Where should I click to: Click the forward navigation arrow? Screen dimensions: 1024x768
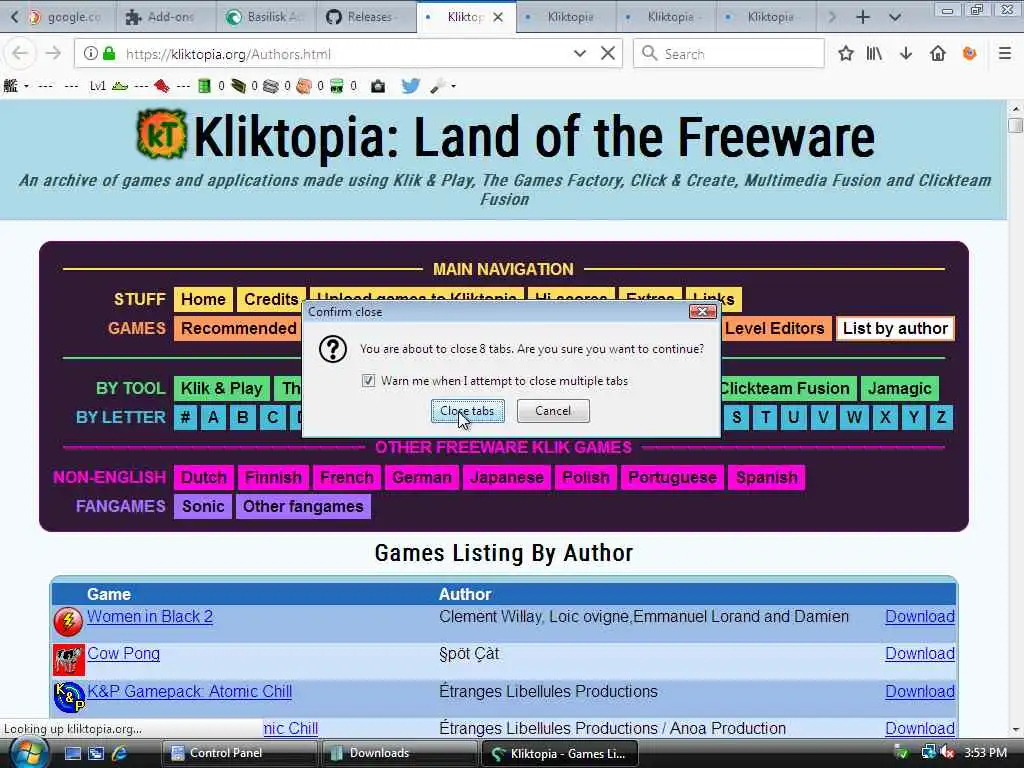click(x=53, y=54)
